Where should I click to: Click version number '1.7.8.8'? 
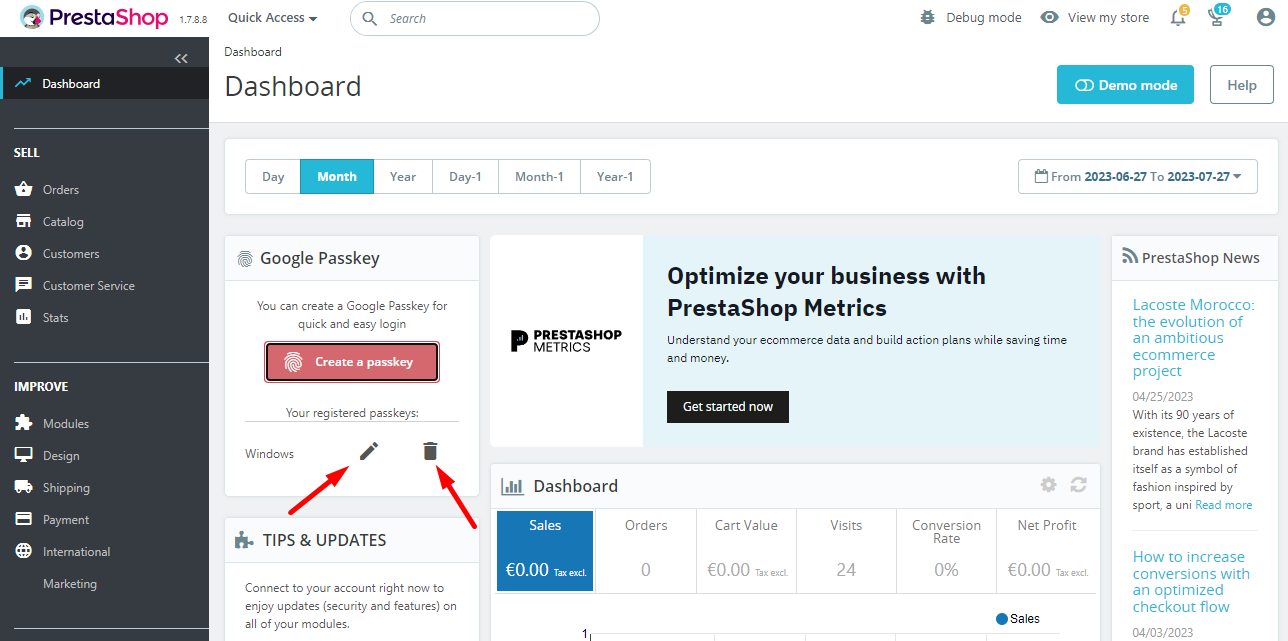click(x=193, y=19)
